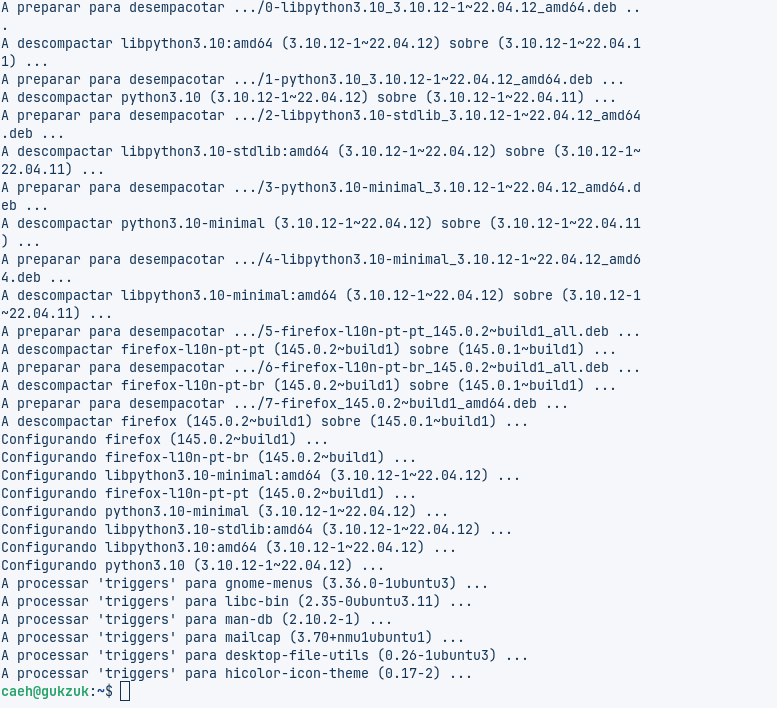Click the 'A descompactar firefox (145.0.2~build1)' line
Screen dimensions: 777x708
click(x=264, y=422)
